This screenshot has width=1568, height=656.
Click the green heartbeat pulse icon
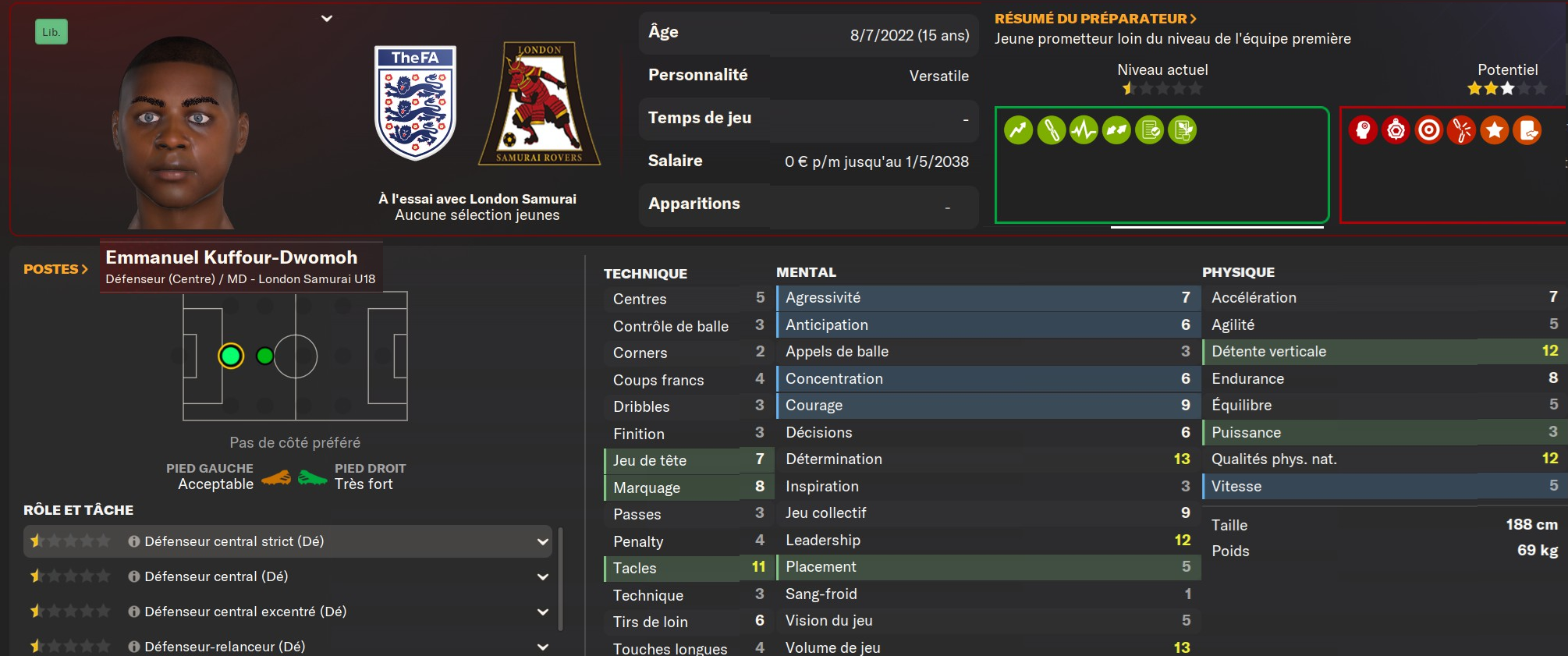point(1084,130)
